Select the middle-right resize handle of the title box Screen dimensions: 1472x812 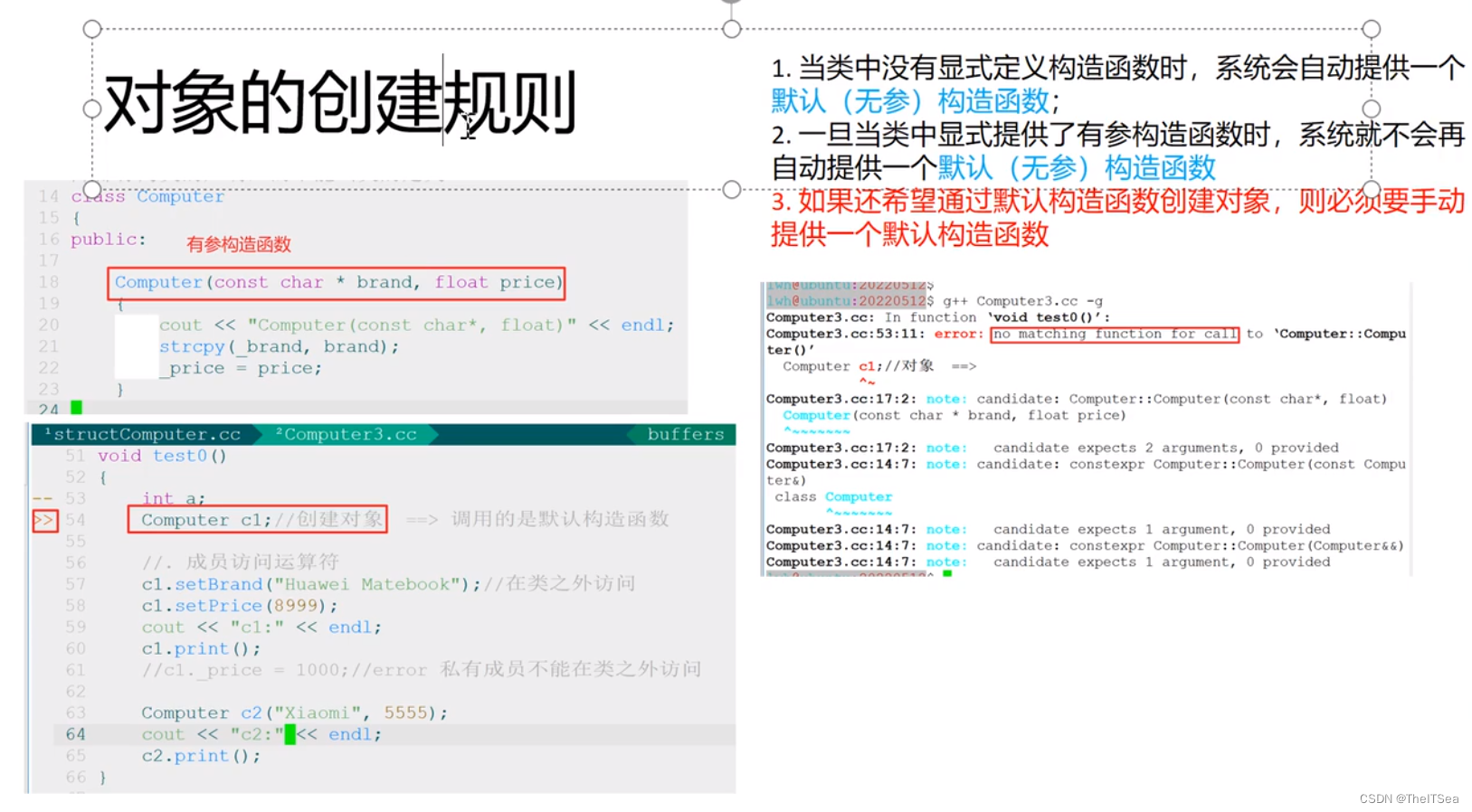tap(1372, 109)
